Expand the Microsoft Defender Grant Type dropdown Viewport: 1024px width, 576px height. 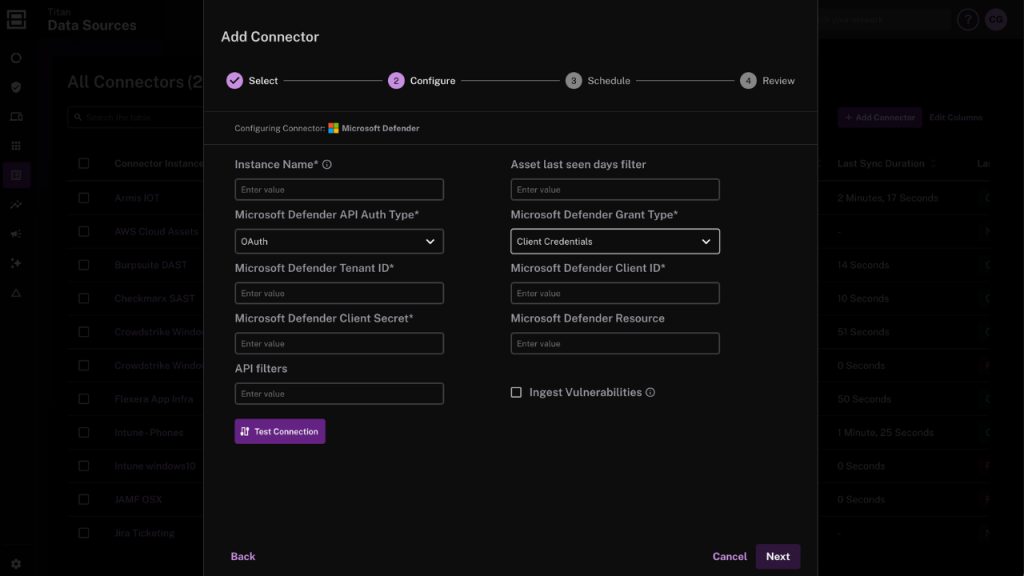pos(615,241)
